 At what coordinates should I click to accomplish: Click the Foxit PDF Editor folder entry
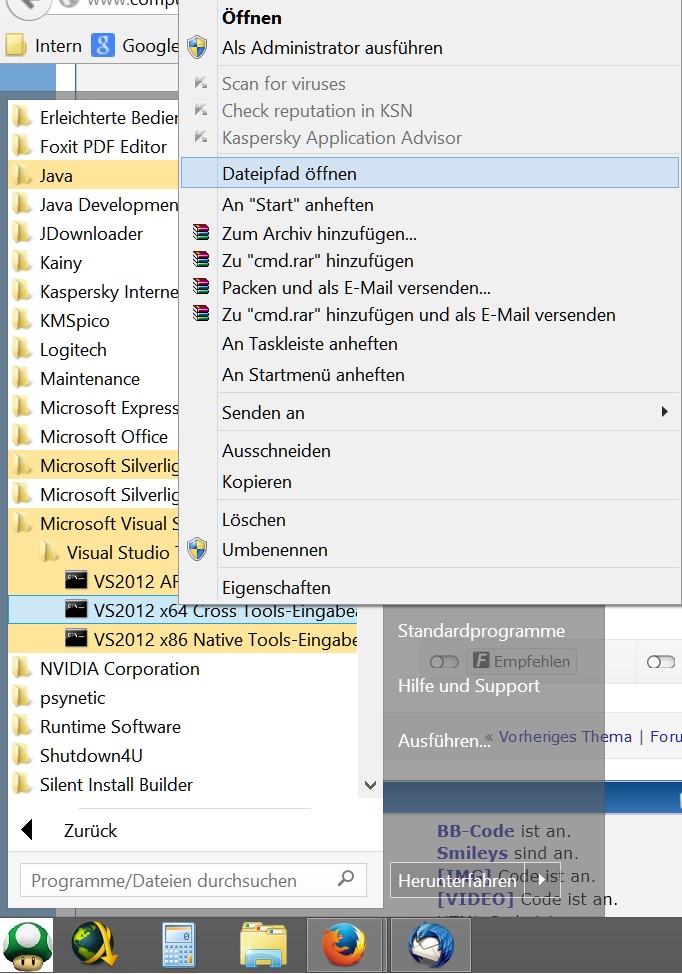click(93, 147)
